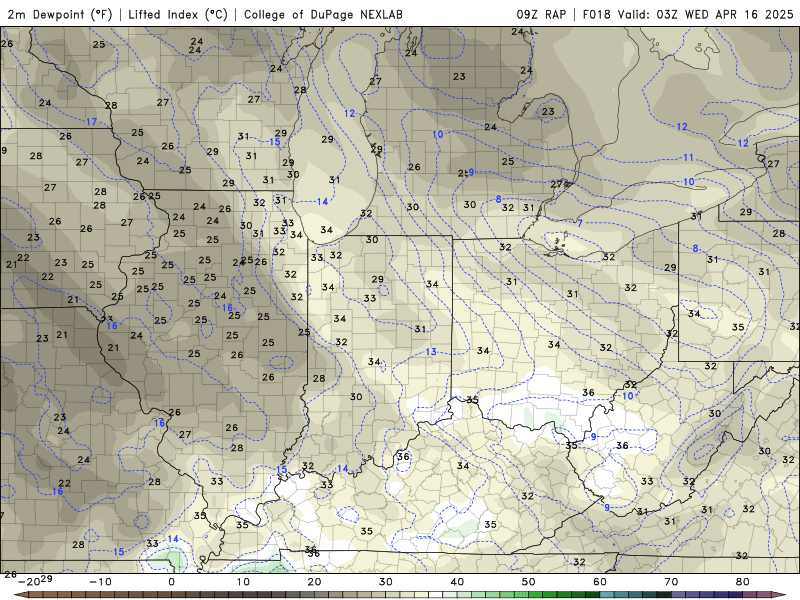Click the '60' tick on the color scale

[600, 582]
